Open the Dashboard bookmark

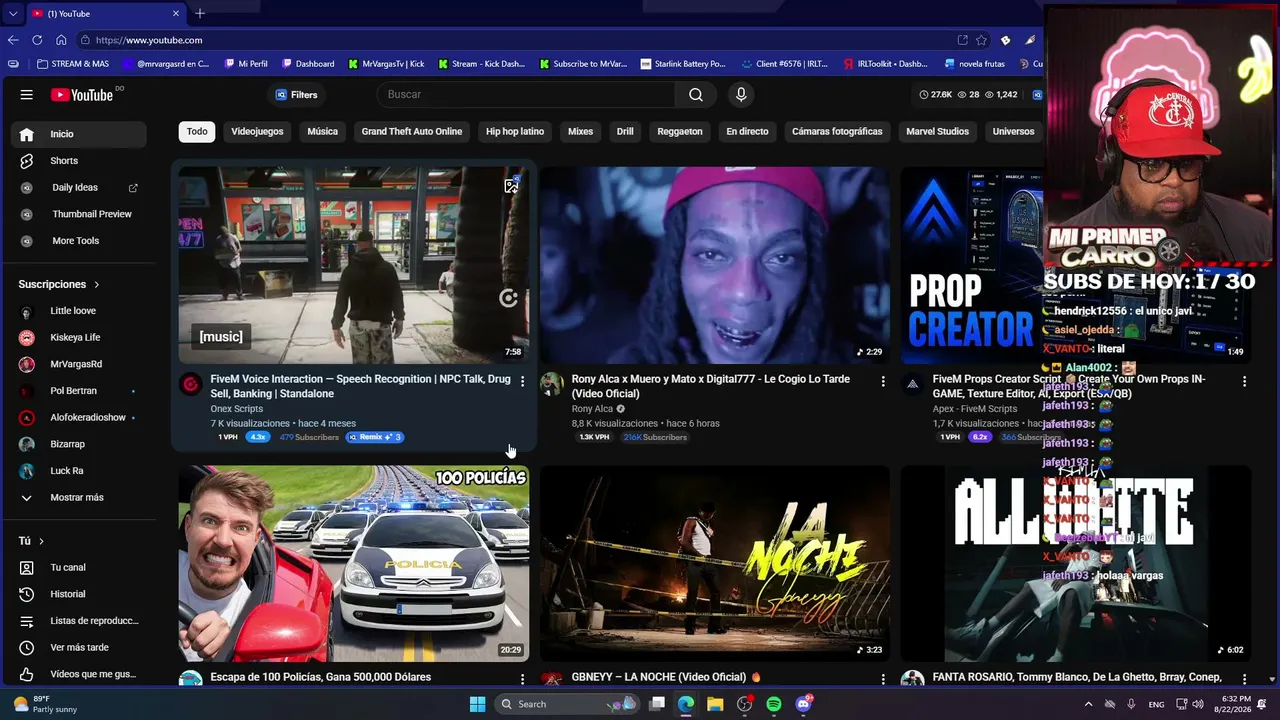click(307, 64)
